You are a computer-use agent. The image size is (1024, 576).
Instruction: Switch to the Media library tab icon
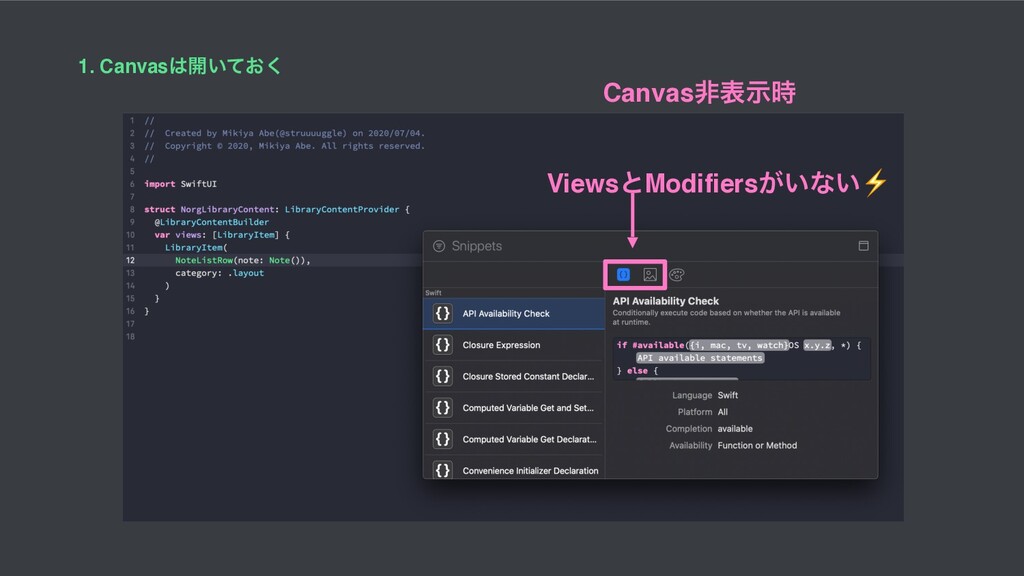pos(650,275)
